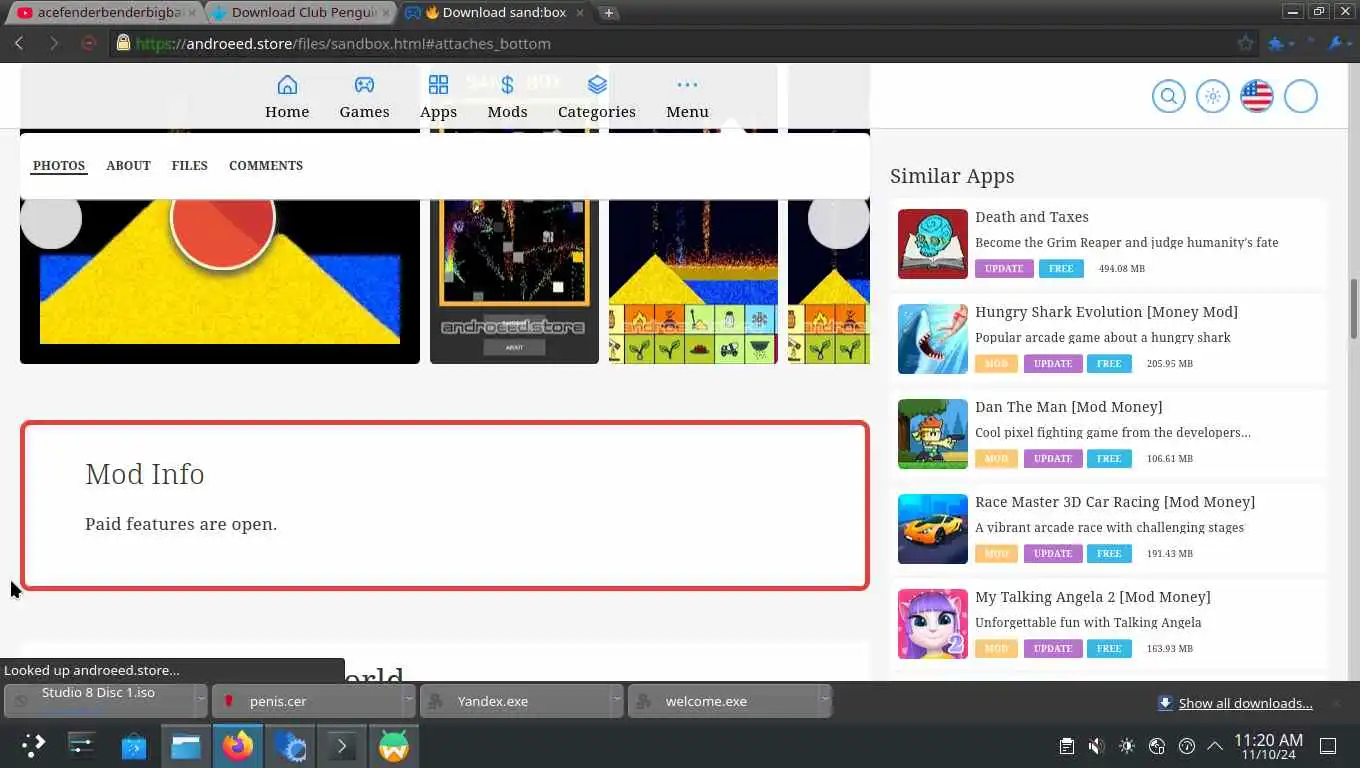Open the Games gamepad icon
Image resolution: width=1360 pixels, height=768 pixels.
(364, 85)
